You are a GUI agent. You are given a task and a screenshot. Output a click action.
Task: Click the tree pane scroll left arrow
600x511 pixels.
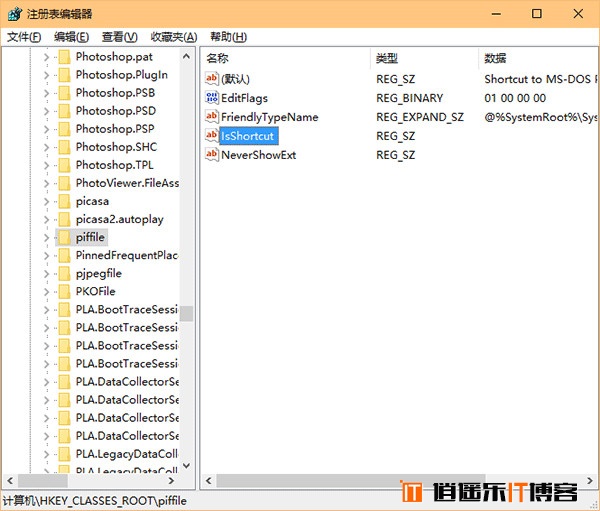(10, 480)
